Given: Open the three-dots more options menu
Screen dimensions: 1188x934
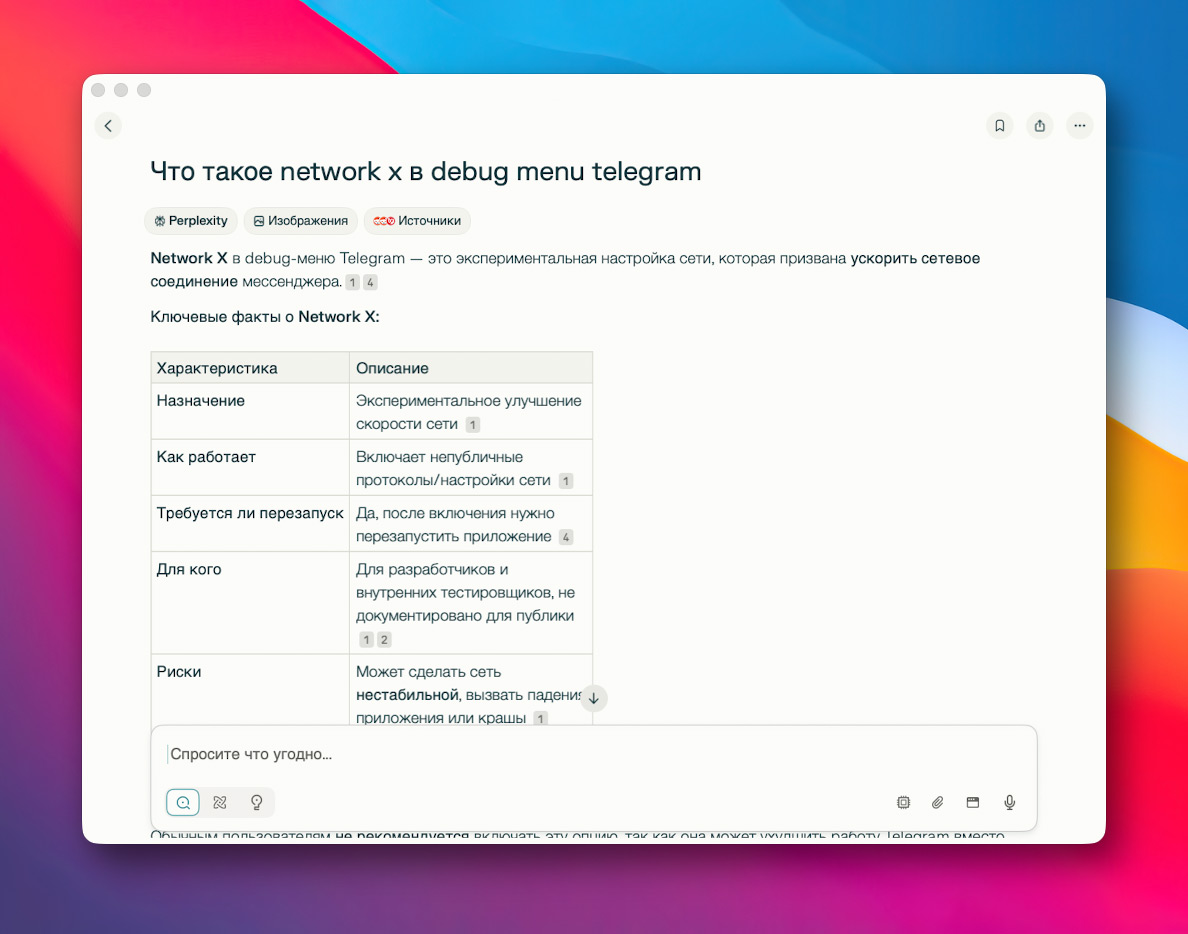Looking at the screenshot, I should 1079,125.
